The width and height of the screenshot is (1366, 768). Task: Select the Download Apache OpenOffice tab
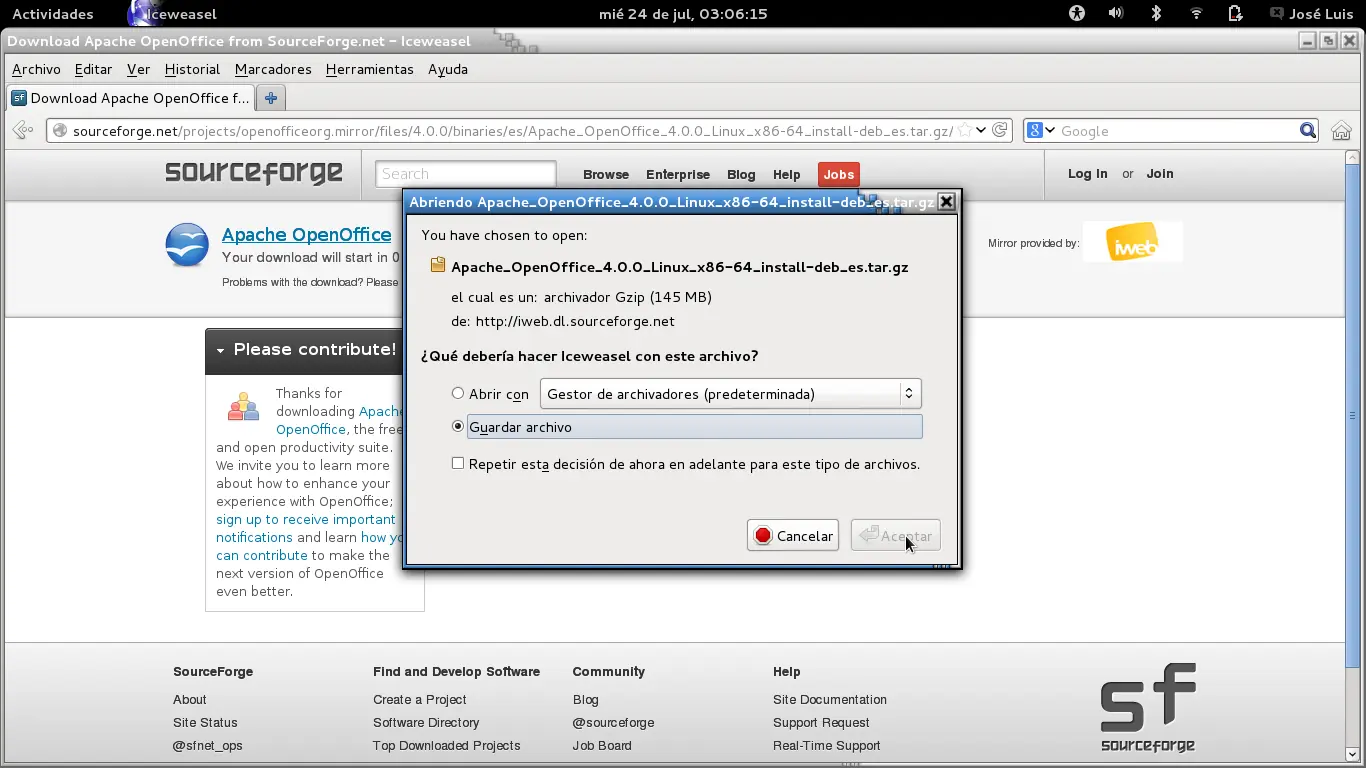coord(130,98)
